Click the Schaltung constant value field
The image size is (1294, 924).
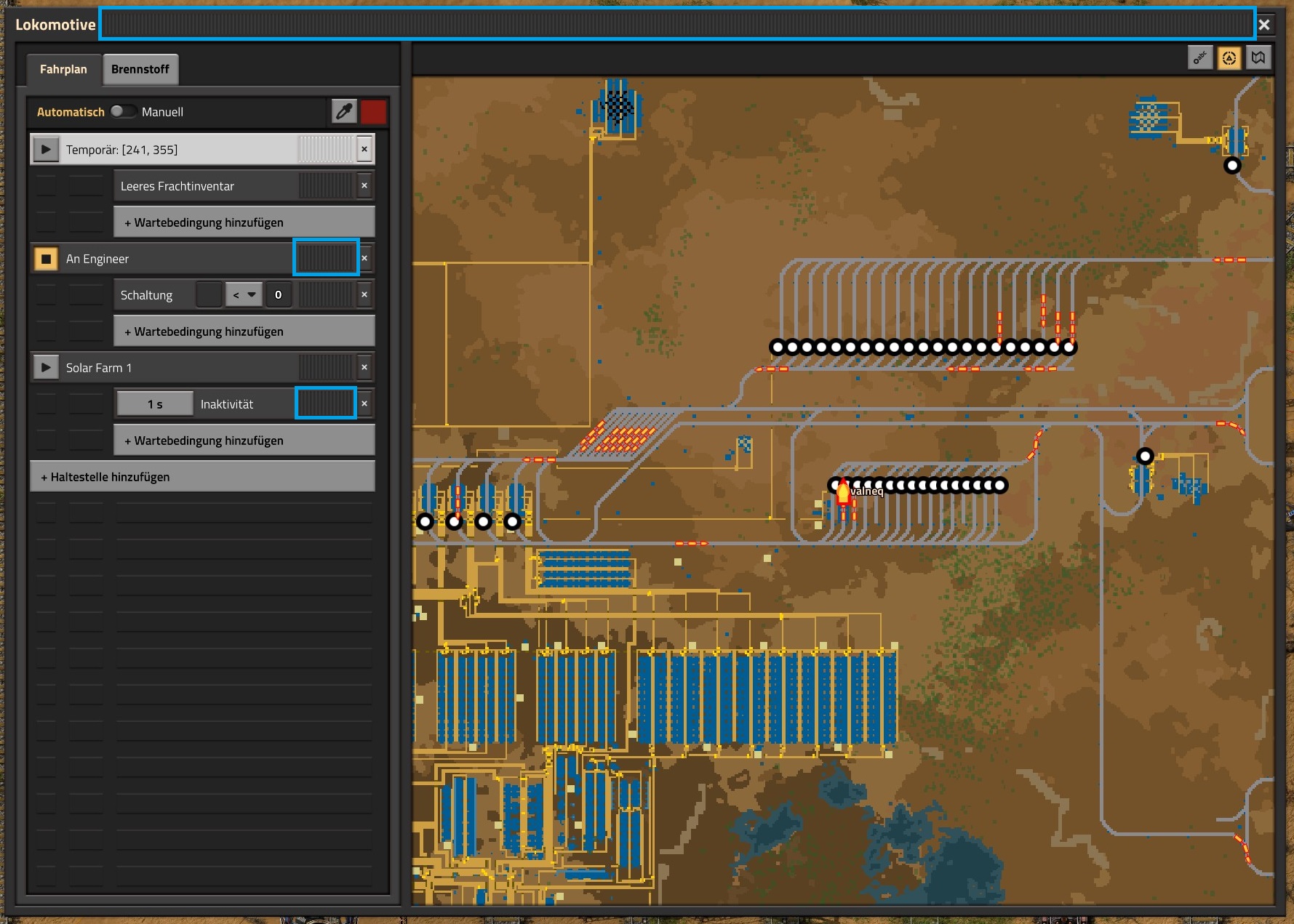tap(278, 295)
